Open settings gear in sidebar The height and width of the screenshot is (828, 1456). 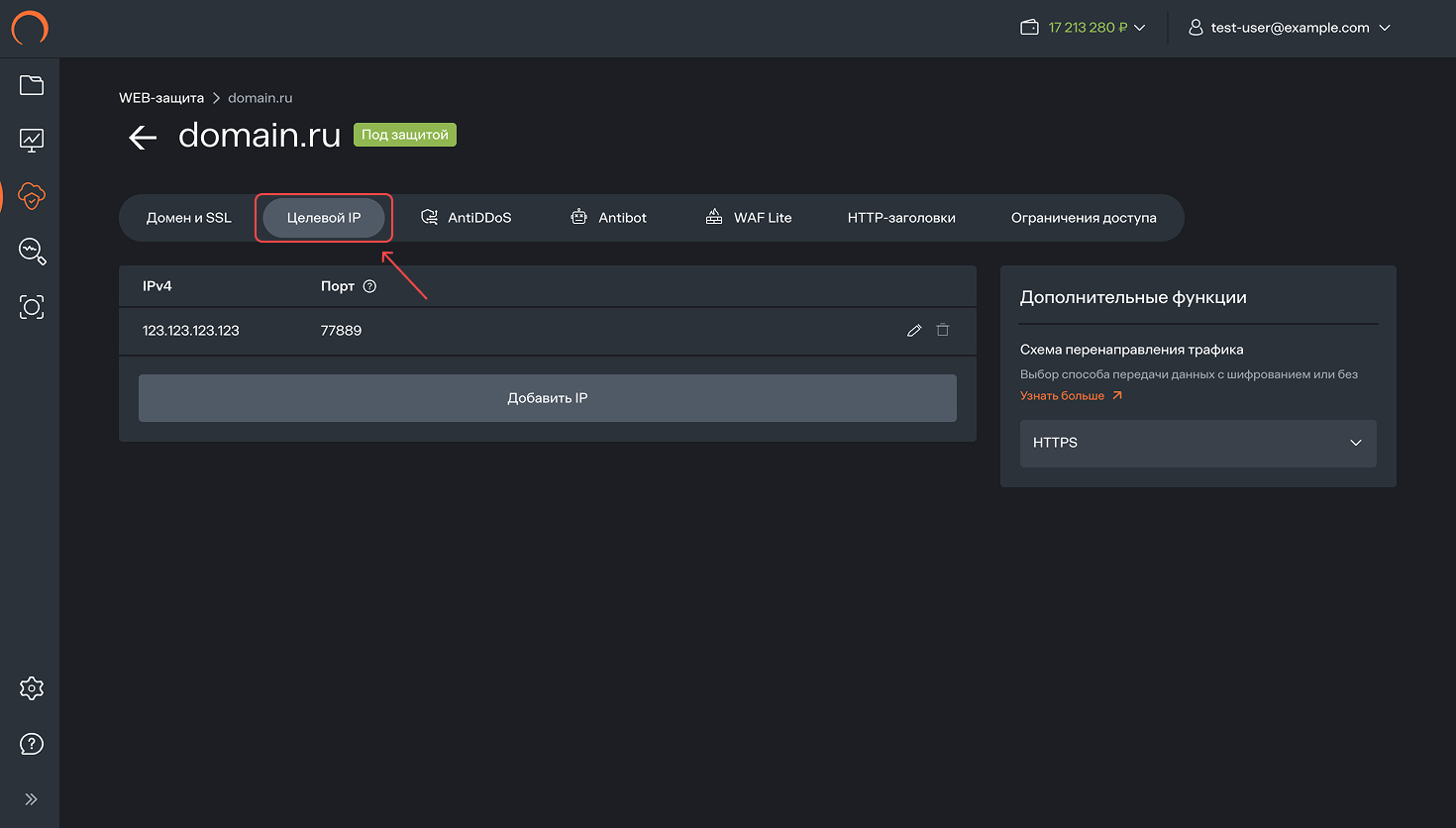click(32, 688)
